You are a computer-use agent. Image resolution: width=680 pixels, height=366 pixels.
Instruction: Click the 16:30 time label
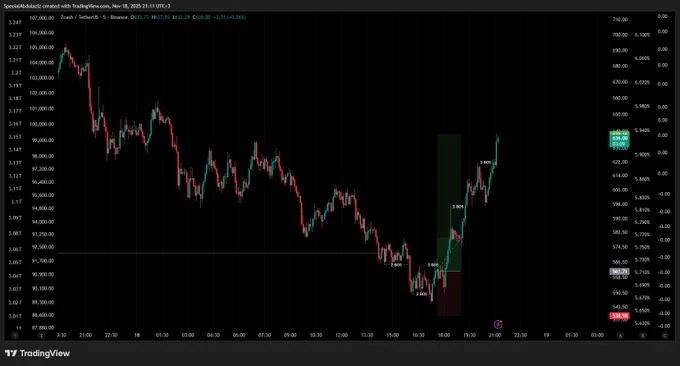[x=418, y=335]
